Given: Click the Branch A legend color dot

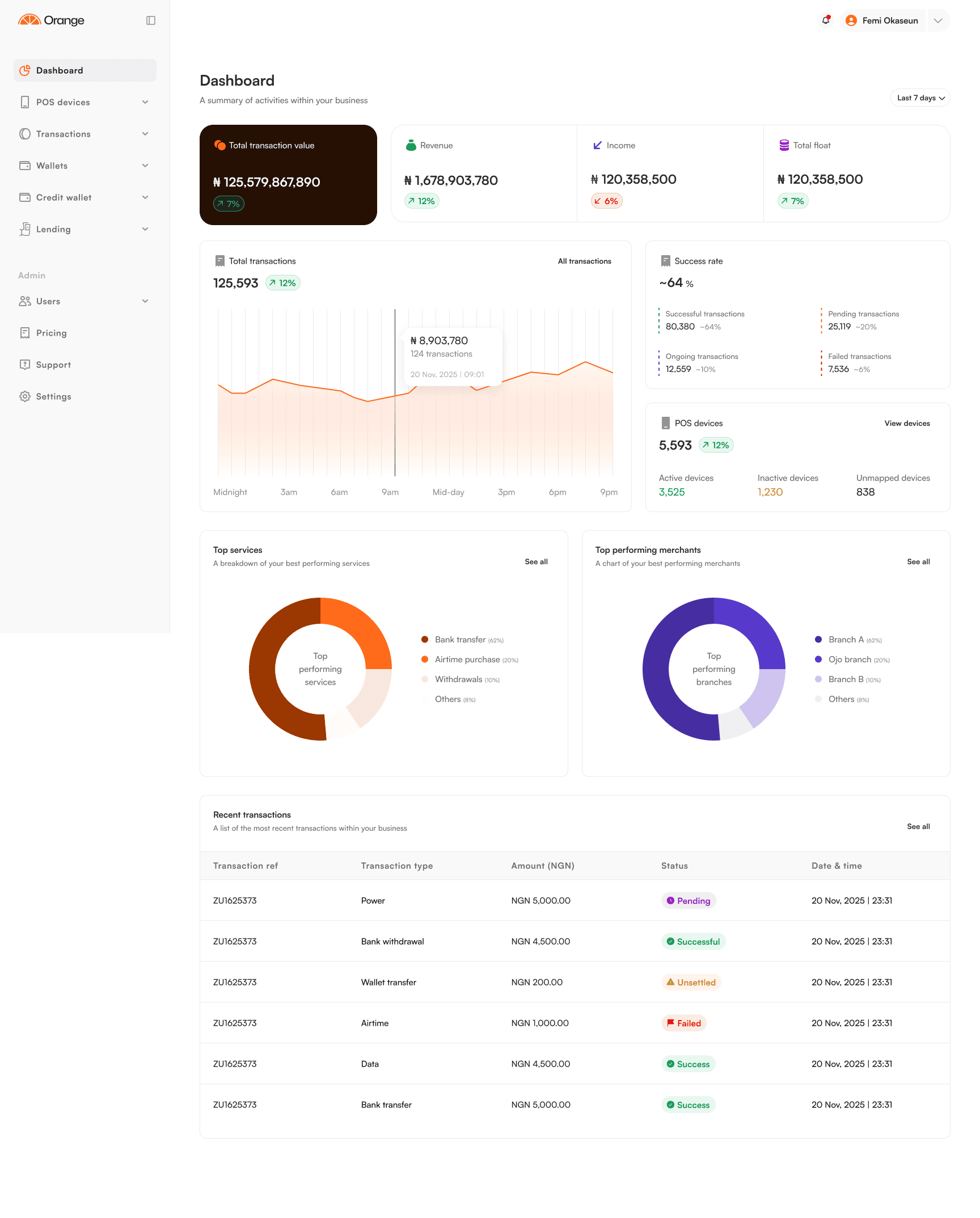Looking at the screenshot, I should (x=818, y=640).
